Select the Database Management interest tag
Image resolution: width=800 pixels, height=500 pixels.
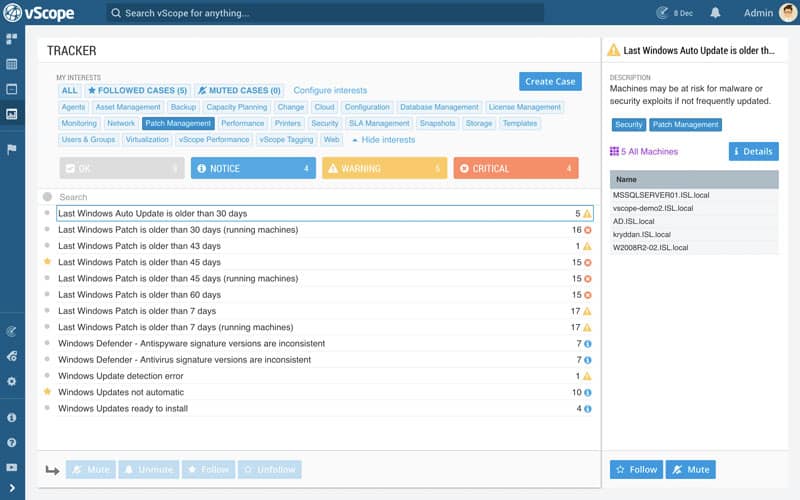439,107
